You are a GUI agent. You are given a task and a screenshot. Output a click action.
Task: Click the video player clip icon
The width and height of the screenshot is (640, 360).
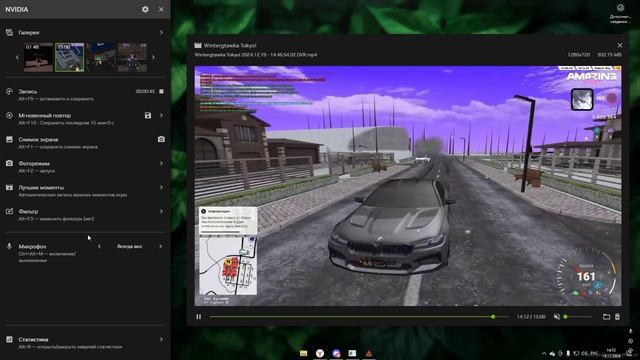(x=198, y=45)
